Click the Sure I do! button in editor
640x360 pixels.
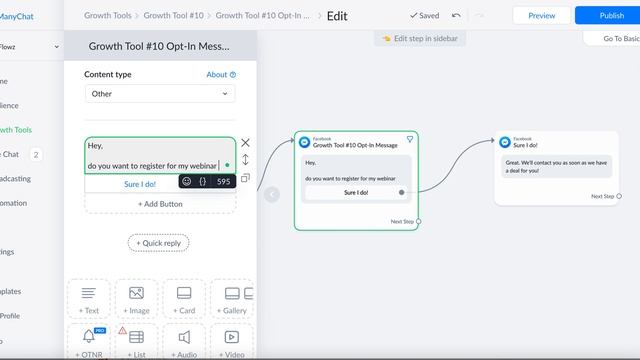[x=140, y=184]
